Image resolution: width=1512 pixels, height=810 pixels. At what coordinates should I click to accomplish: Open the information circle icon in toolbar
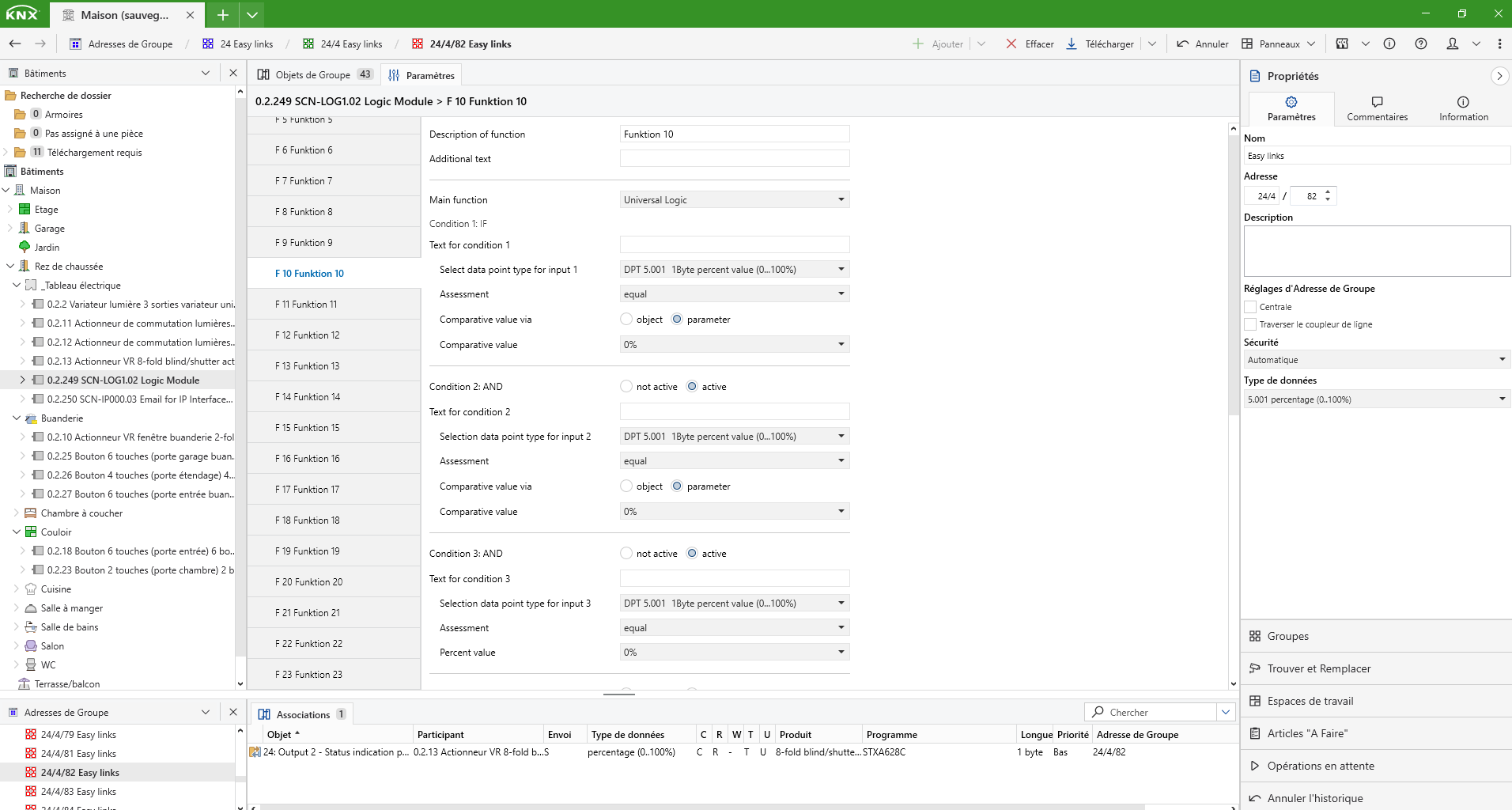1389,44
